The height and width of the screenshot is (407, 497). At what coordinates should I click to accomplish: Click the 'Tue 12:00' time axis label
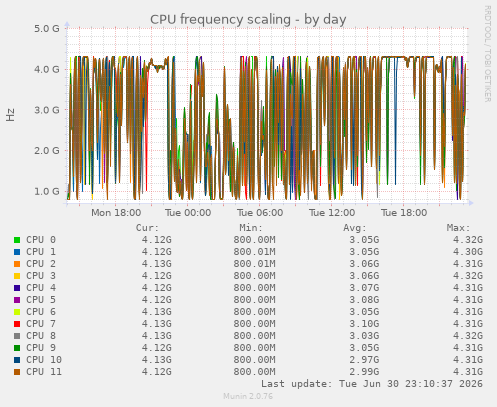click(332, 213)
